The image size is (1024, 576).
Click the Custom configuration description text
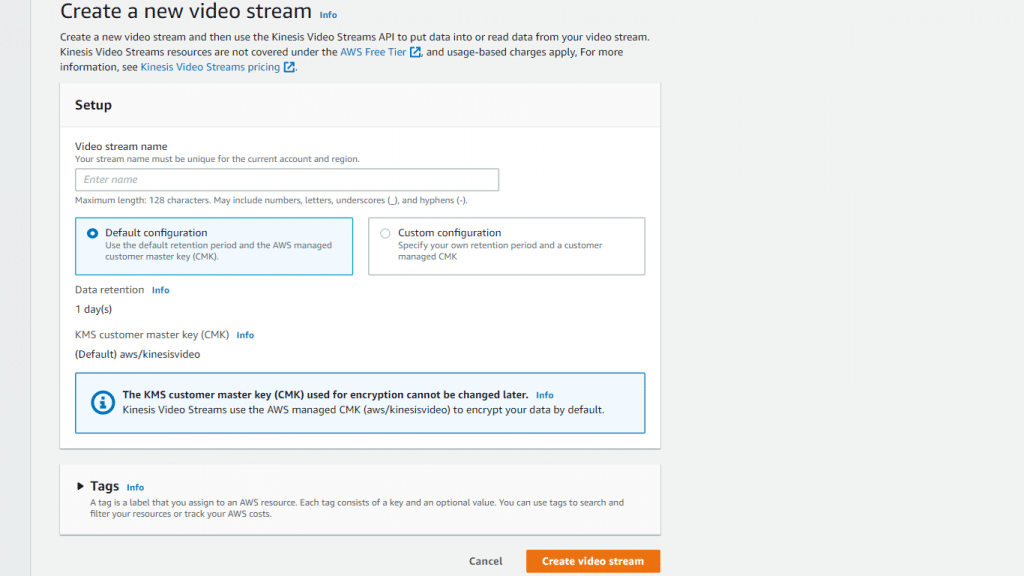pyautogui.click(x=500, y=250)
